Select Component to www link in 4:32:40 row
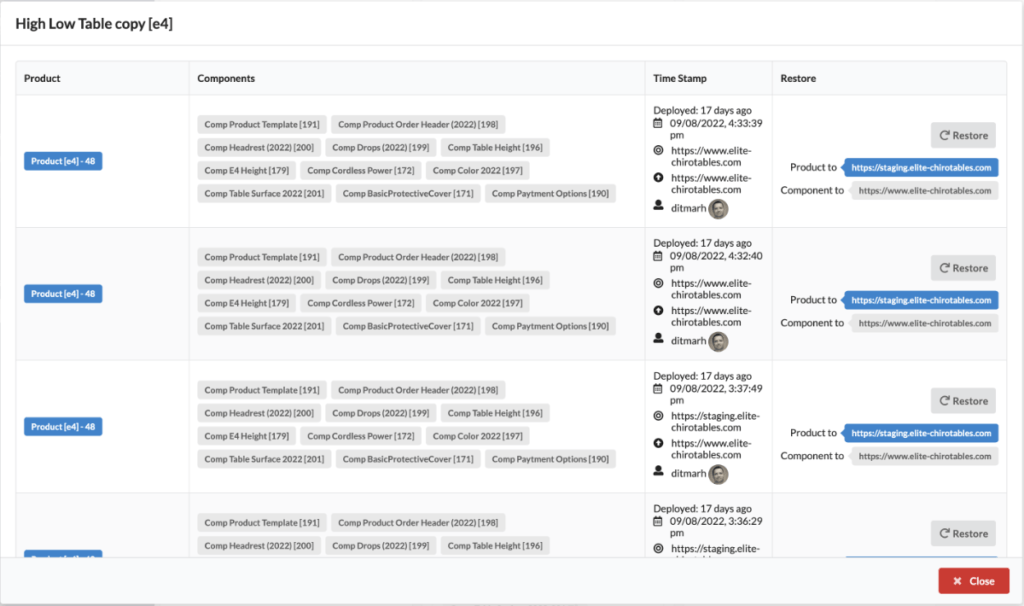Screen dimensions: 1024x606 coord(925,323)
